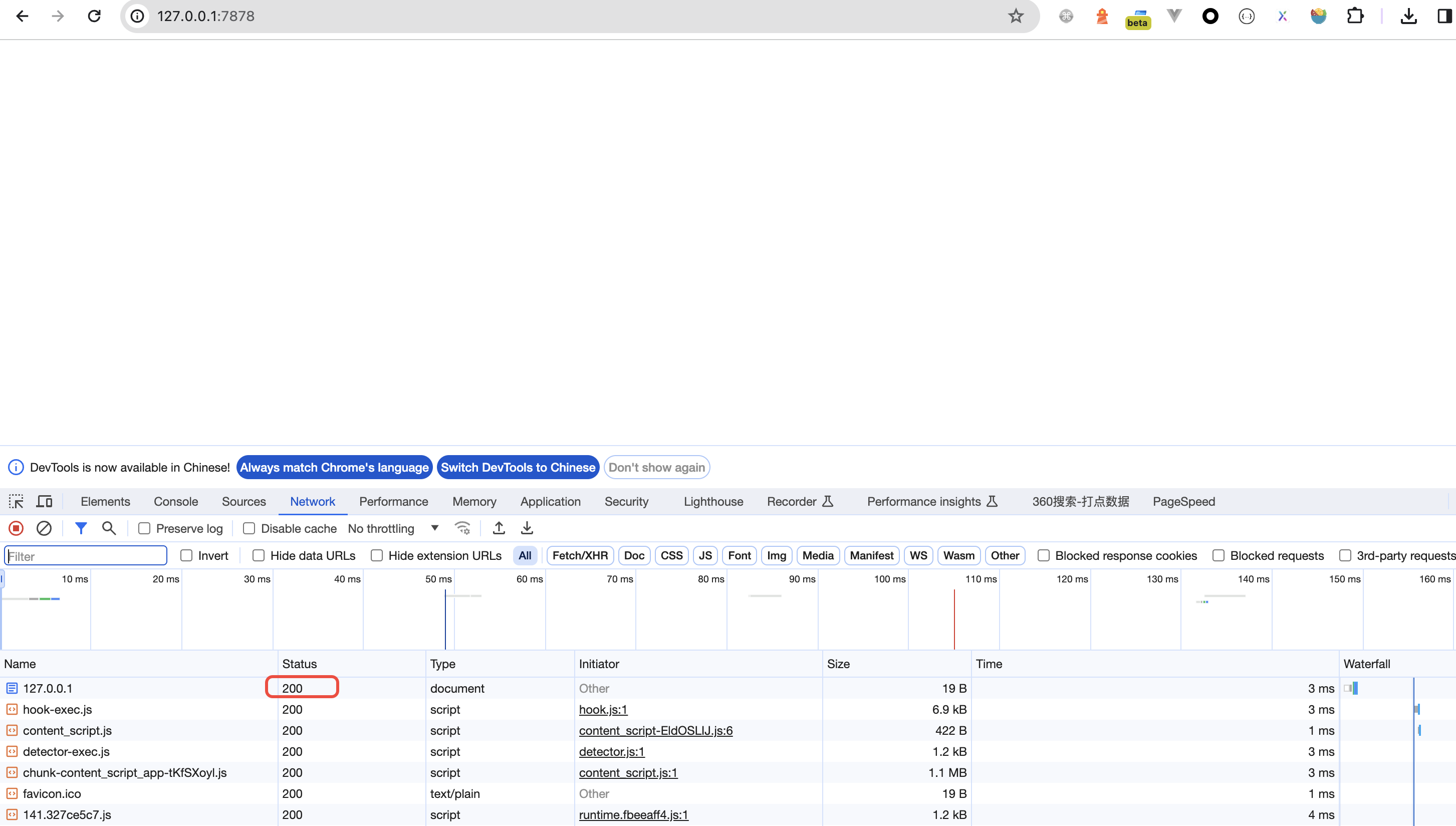Open network search magnifier icon

pos(109,529)
